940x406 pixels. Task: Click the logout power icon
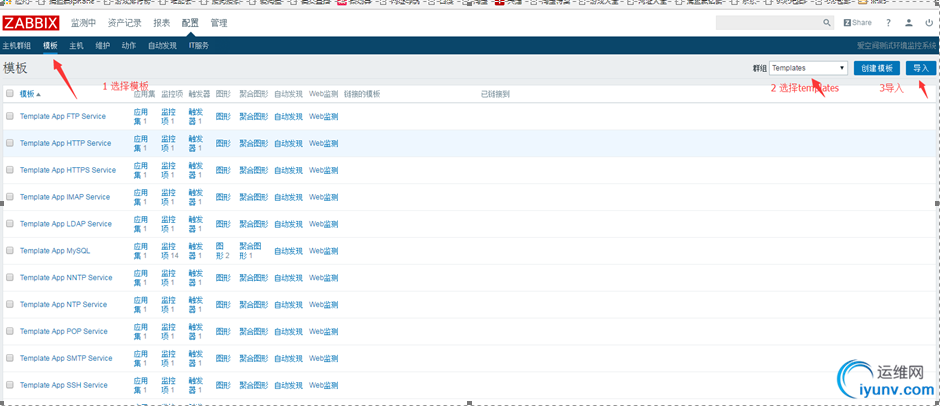(929, 23)
